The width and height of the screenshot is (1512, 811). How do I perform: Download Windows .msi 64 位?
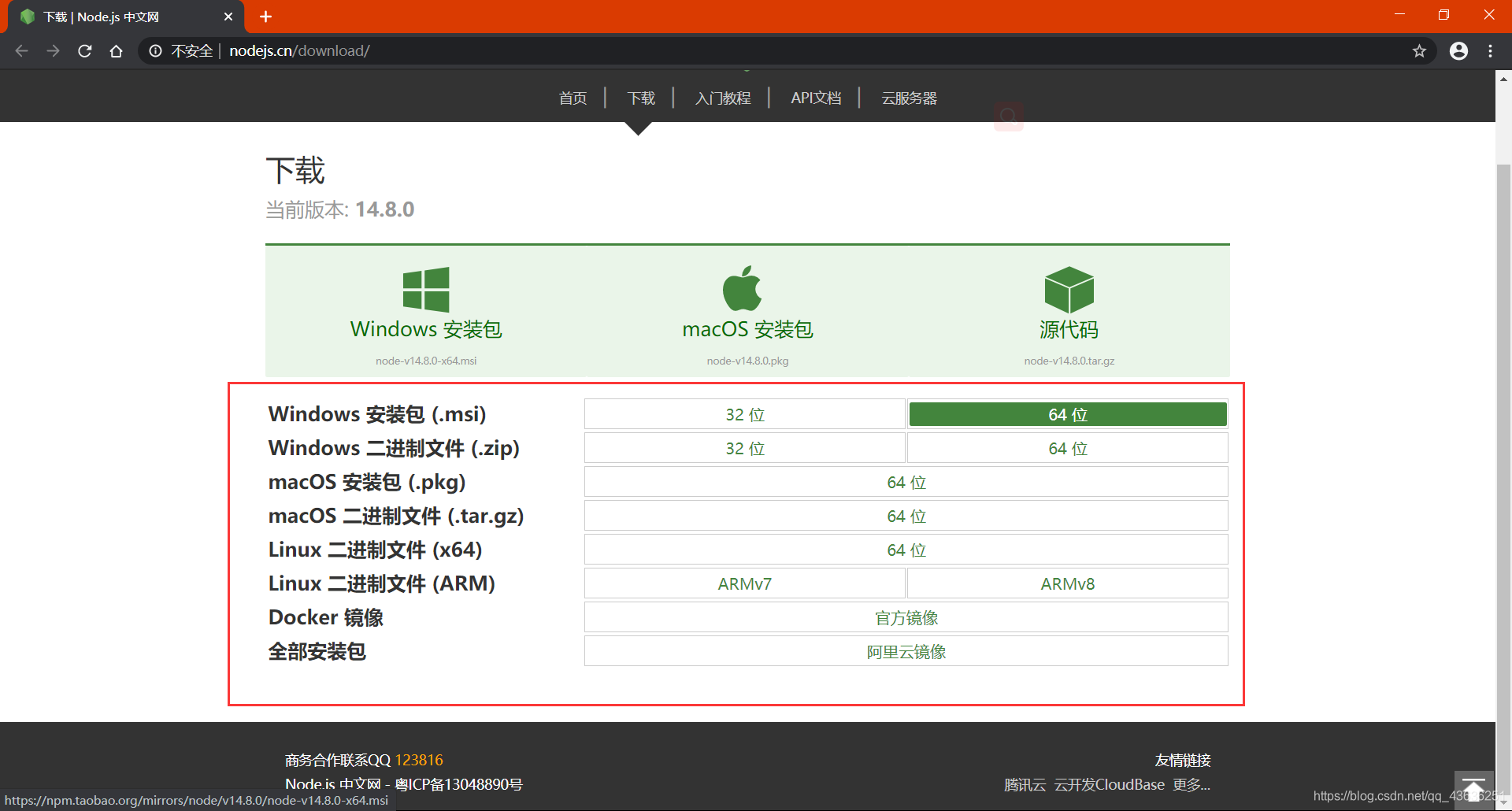coord(1068,414)
